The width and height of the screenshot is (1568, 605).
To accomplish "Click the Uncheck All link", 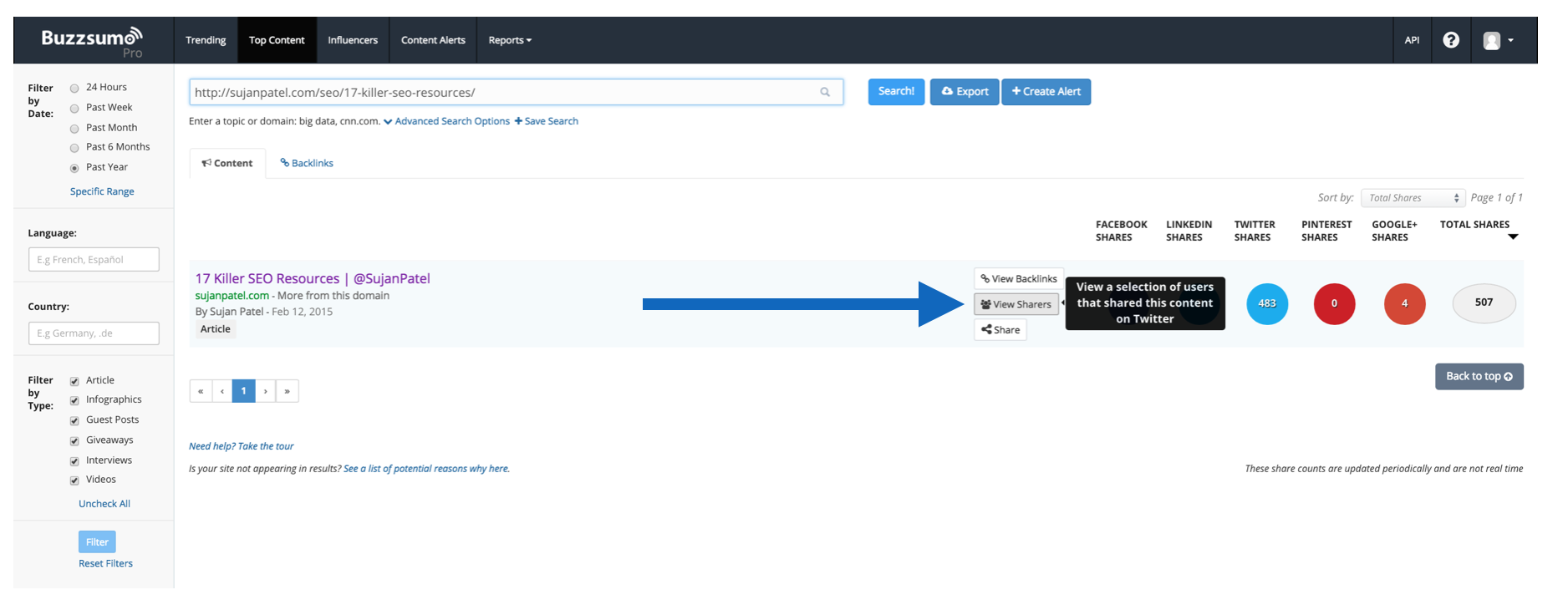I will 104,504.
